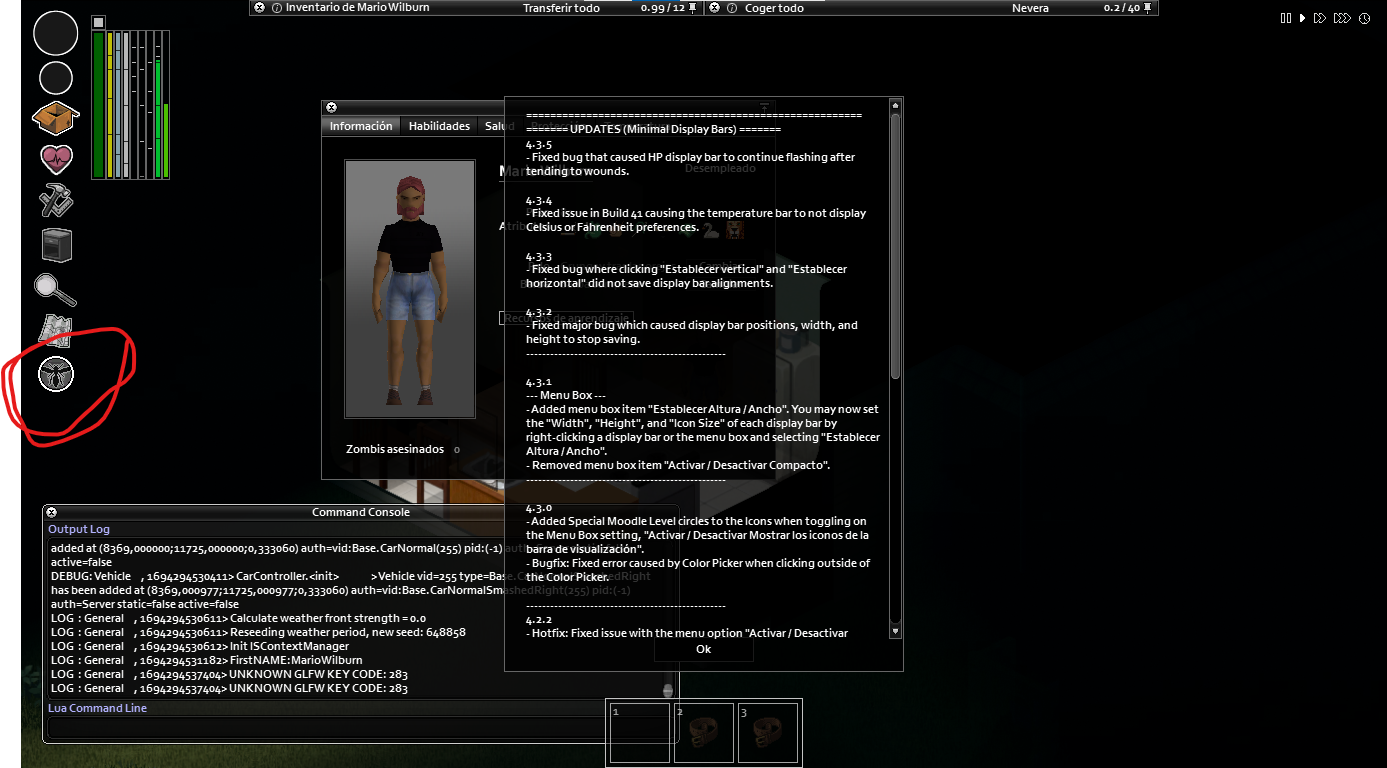This screenshot has width=1387, height=768.
Task: Click the 0.99 / 12 inventory weight
Action: click(x=663, y=8)
